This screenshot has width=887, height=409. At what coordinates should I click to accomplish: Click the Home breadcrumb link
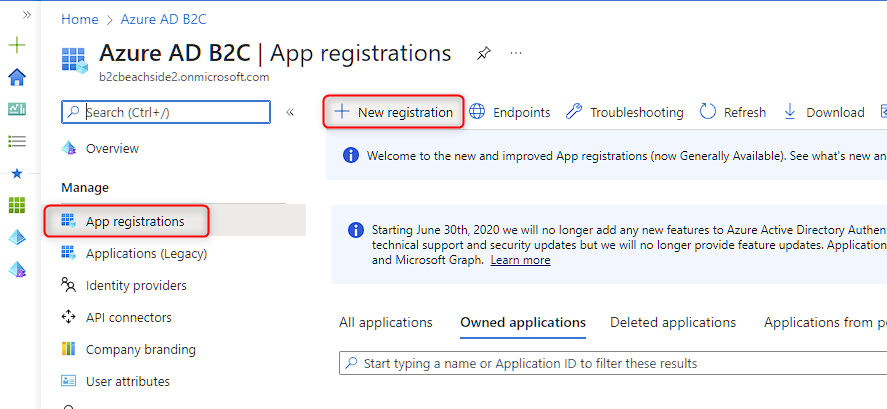80,19
